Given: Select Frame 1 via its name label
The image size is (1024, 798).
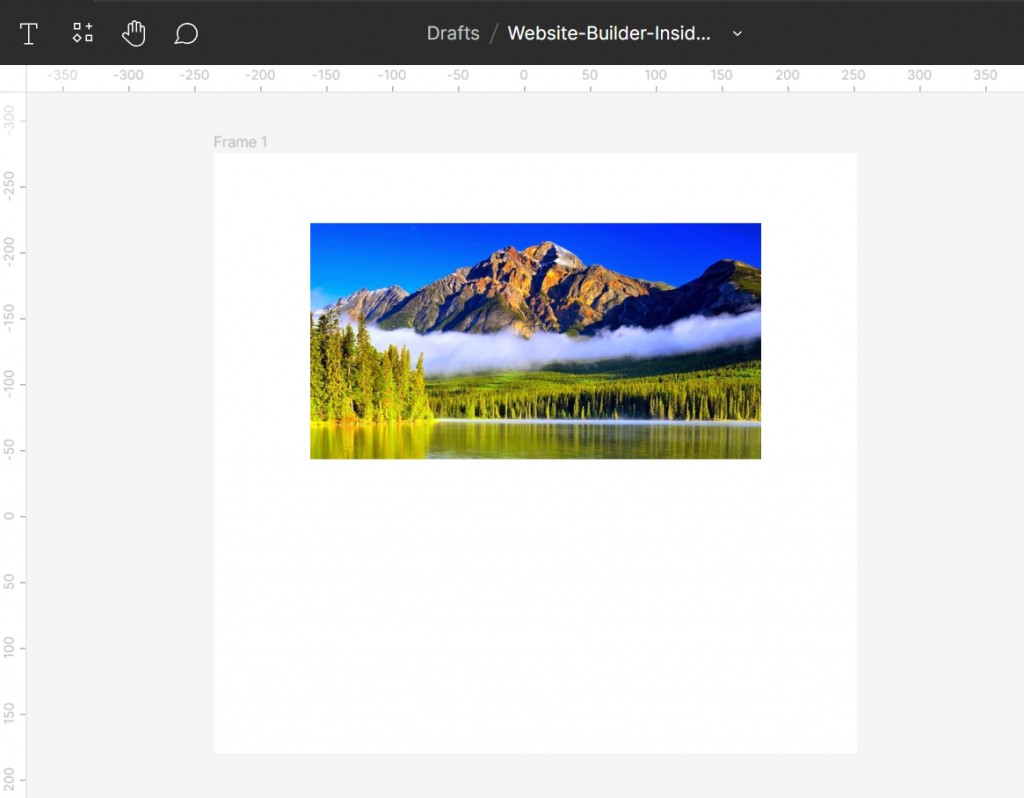Looking at the screenshot, I should 240,141.
